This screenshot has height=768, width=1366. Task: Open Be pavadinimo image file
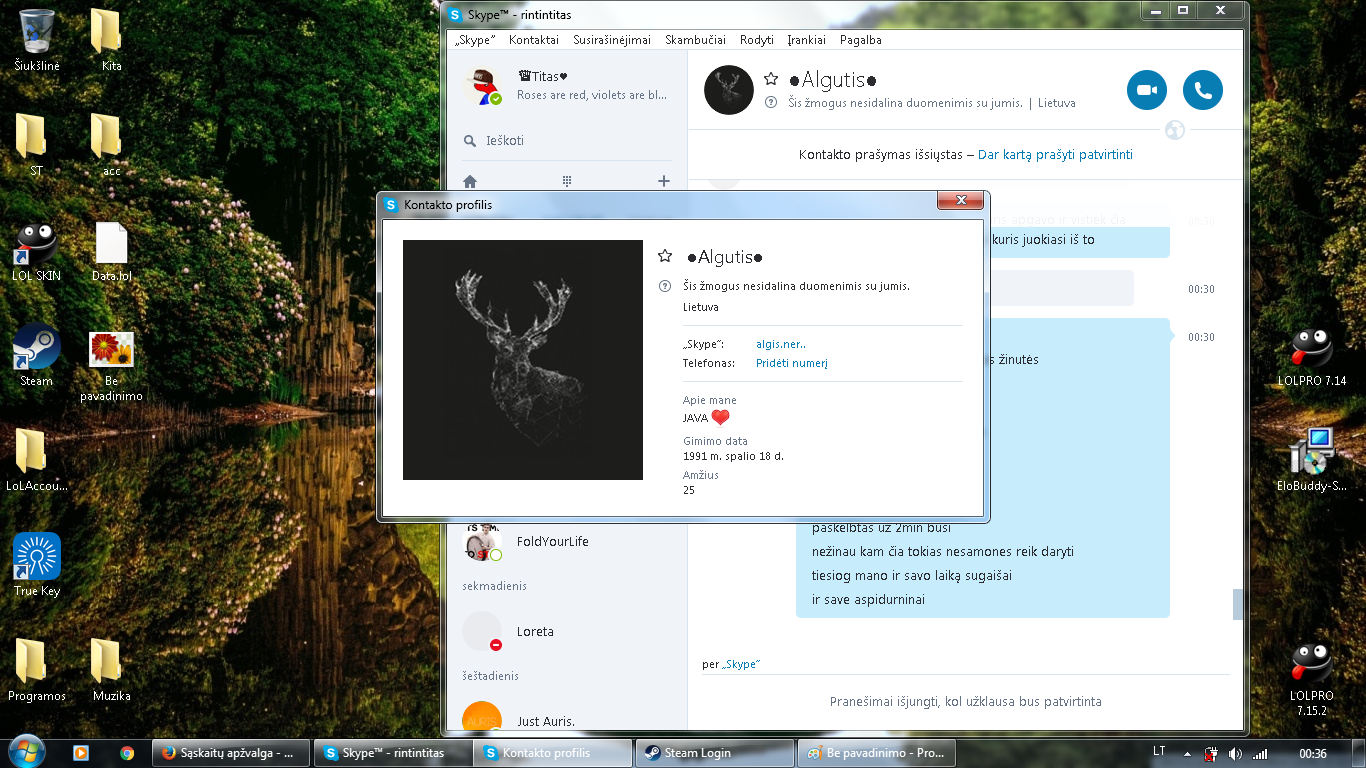pyautogui.click(x=111, y=366)
